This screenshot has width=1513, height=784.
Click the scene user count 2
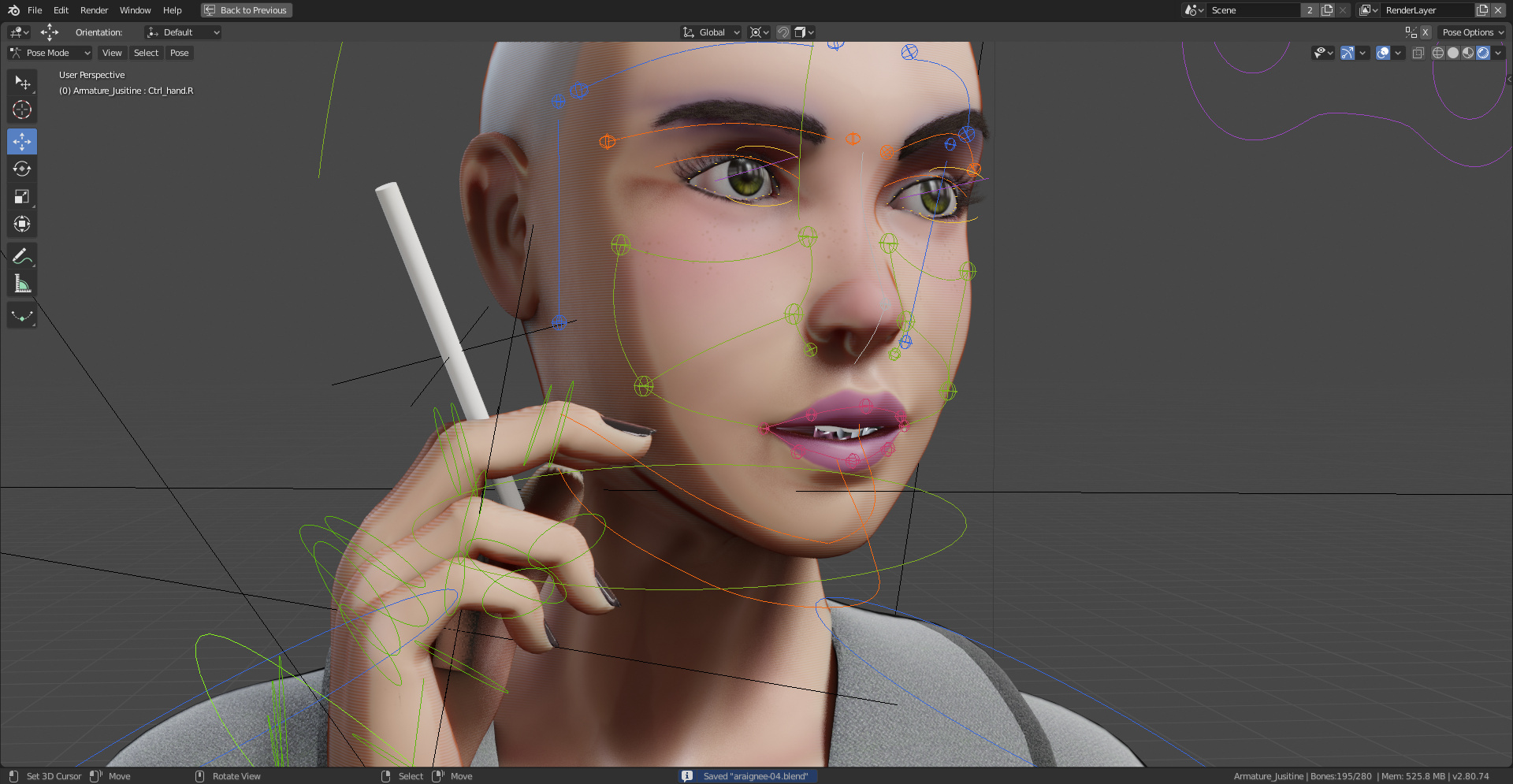1310,10
